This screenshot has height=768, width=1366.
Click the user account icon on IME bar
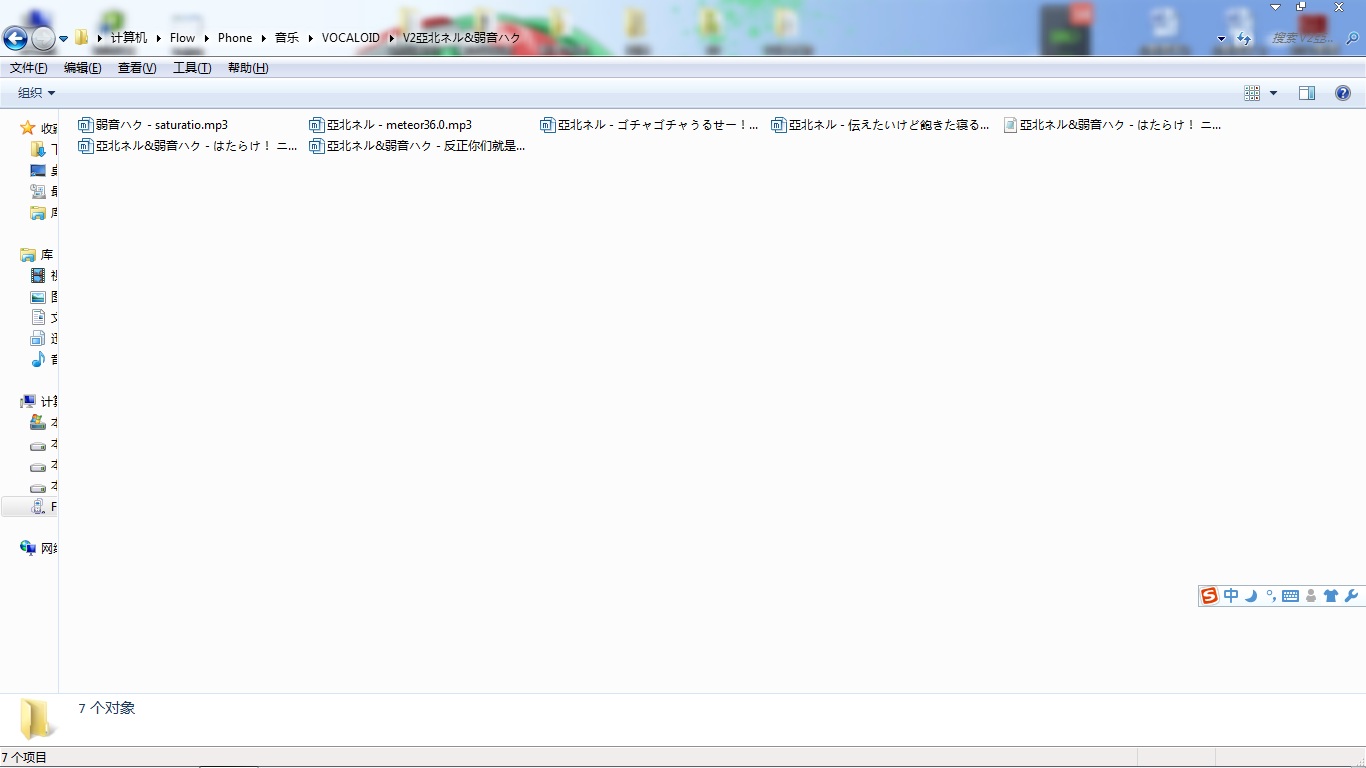point(1311,596)
